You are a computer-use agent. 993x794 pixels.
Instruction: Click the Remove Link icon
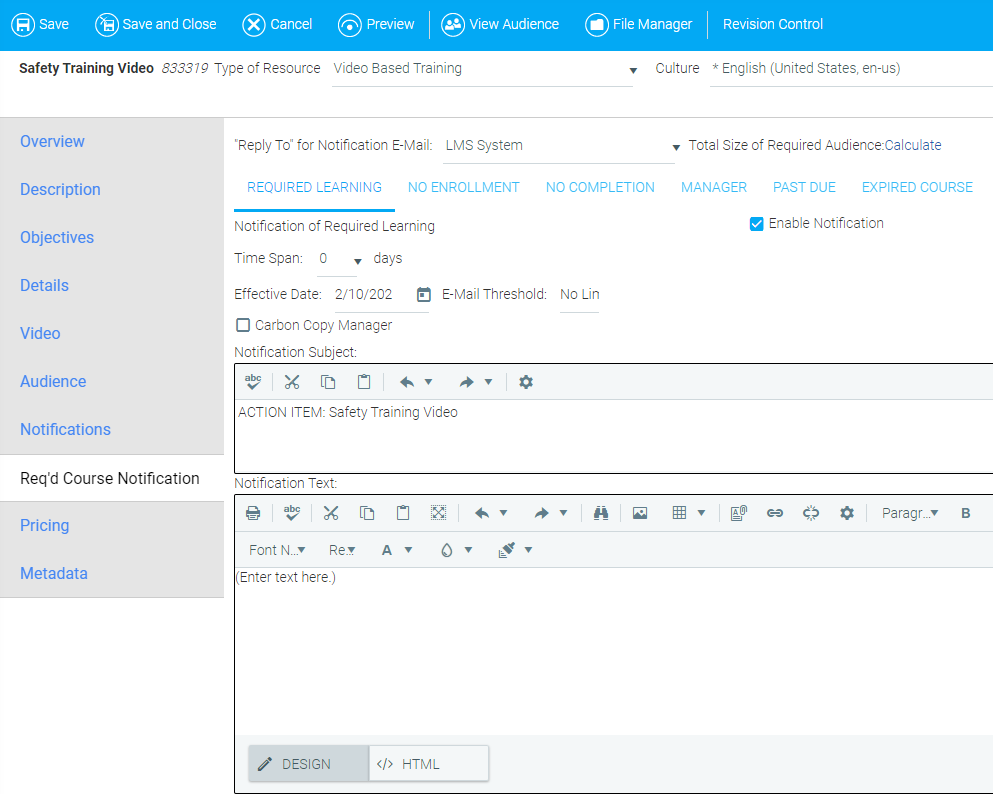(x=811, y=513)
